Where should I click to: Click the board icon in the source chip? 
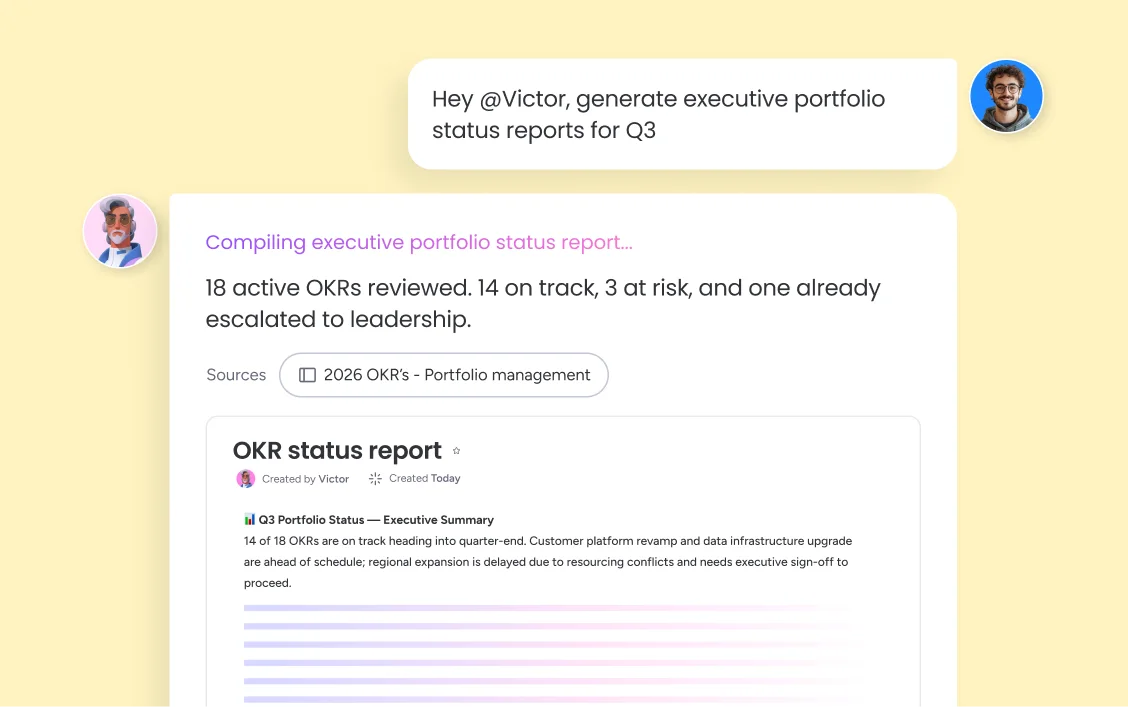(307, 375)
